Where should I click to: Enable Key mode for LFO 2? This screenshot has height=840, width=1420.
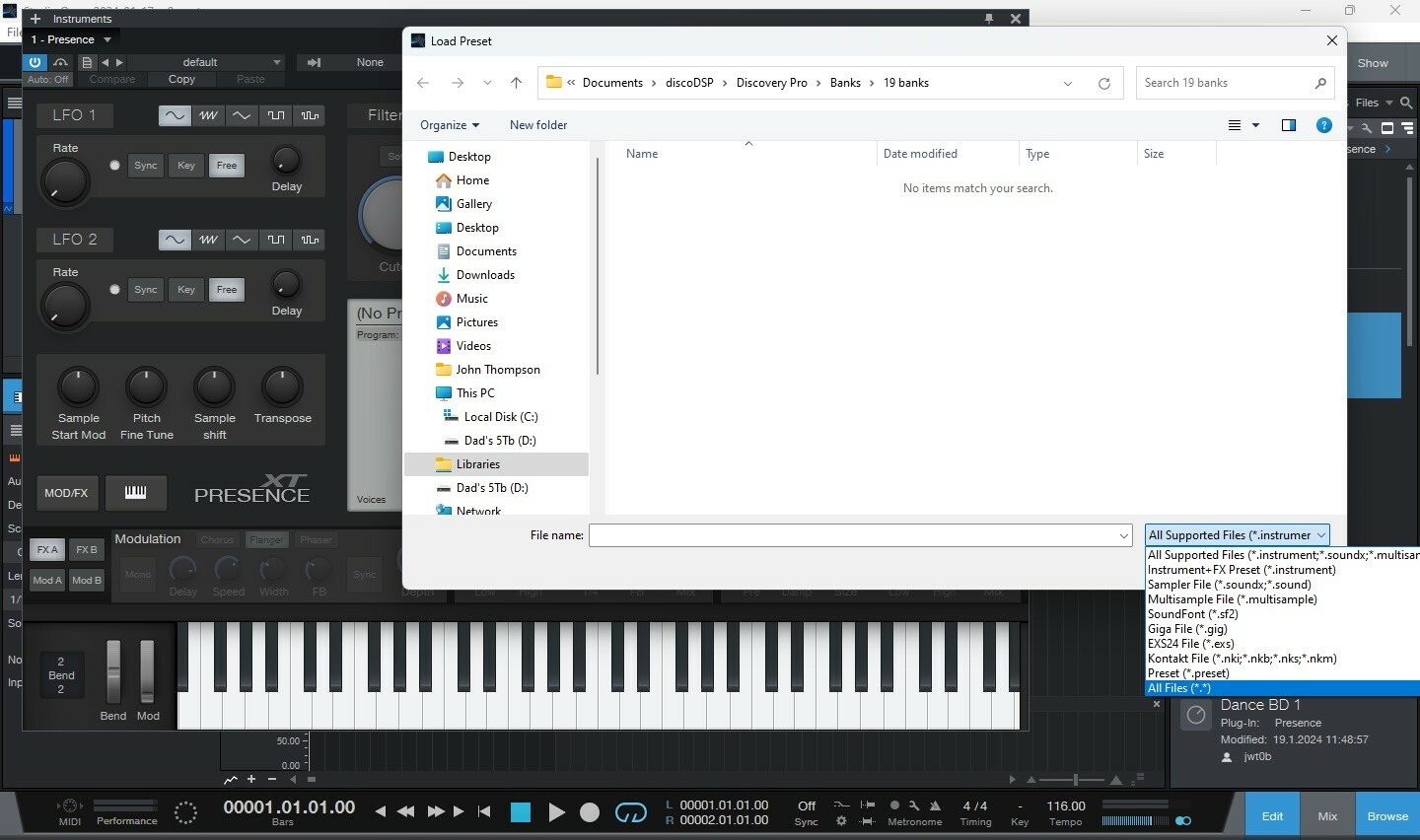[186, 290]
